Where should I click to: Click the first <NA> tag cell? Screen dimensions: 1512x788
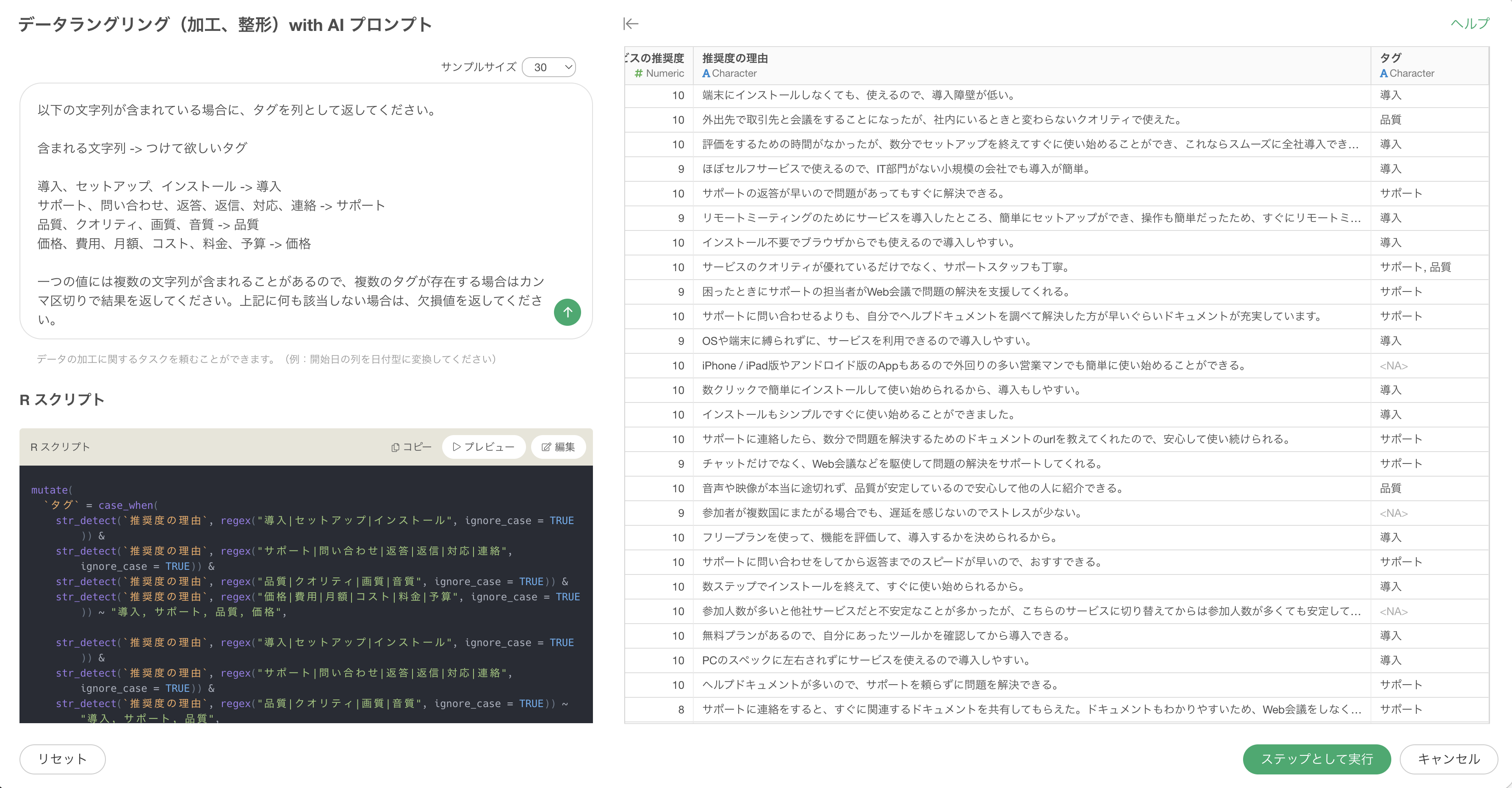(1393, 366)
